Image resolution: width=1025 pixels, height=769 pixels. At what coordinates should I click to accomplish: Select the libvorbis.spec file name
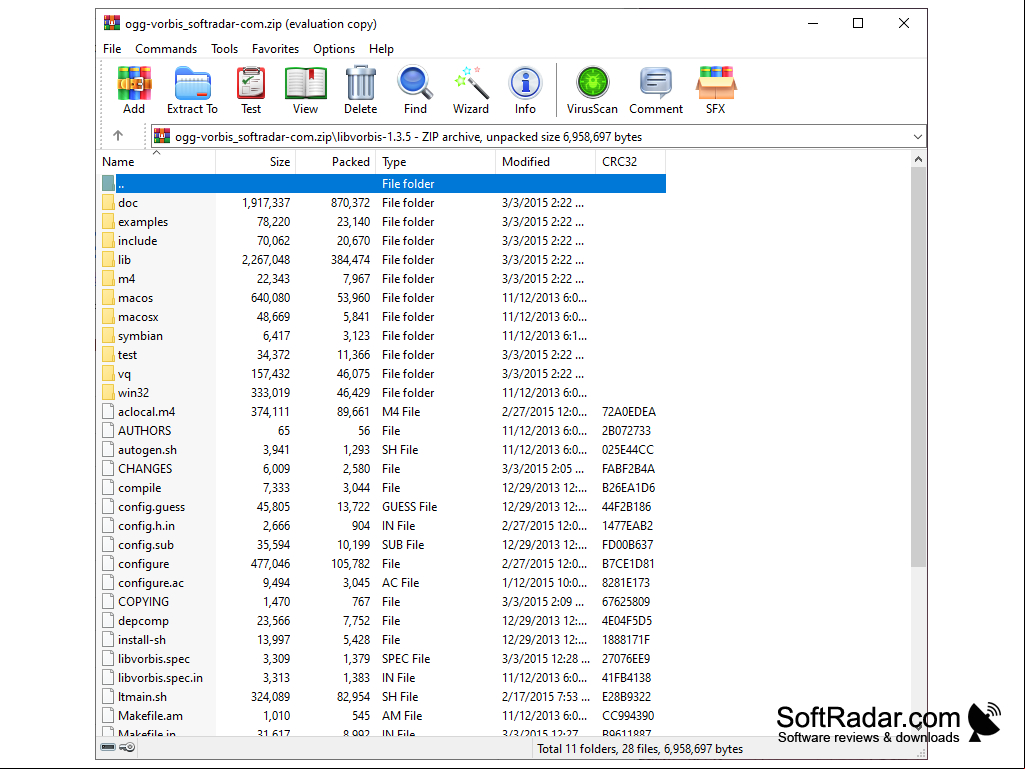pyautogui.click(x=154, y=658)
